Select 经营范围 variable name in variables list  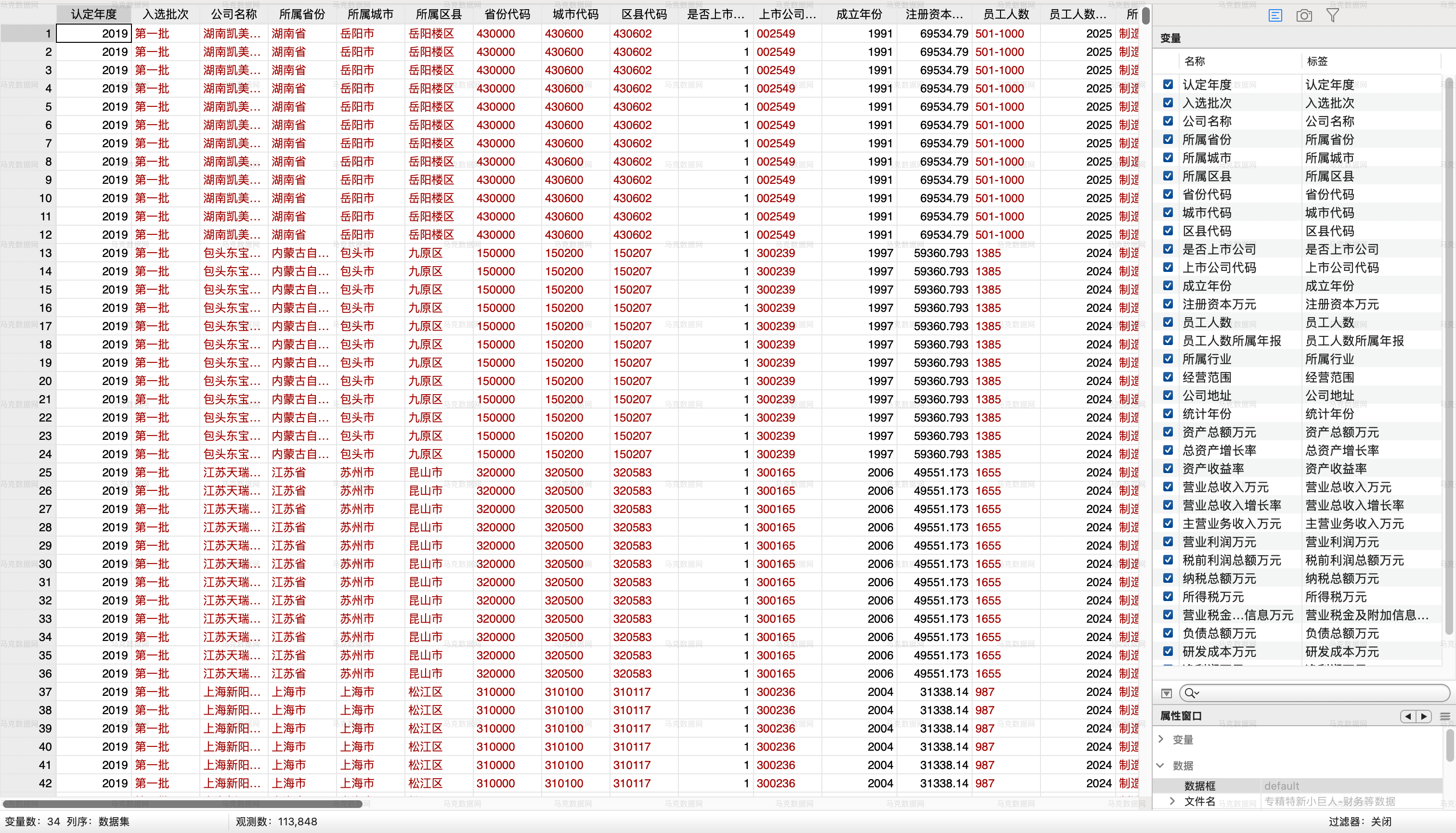1207,377
